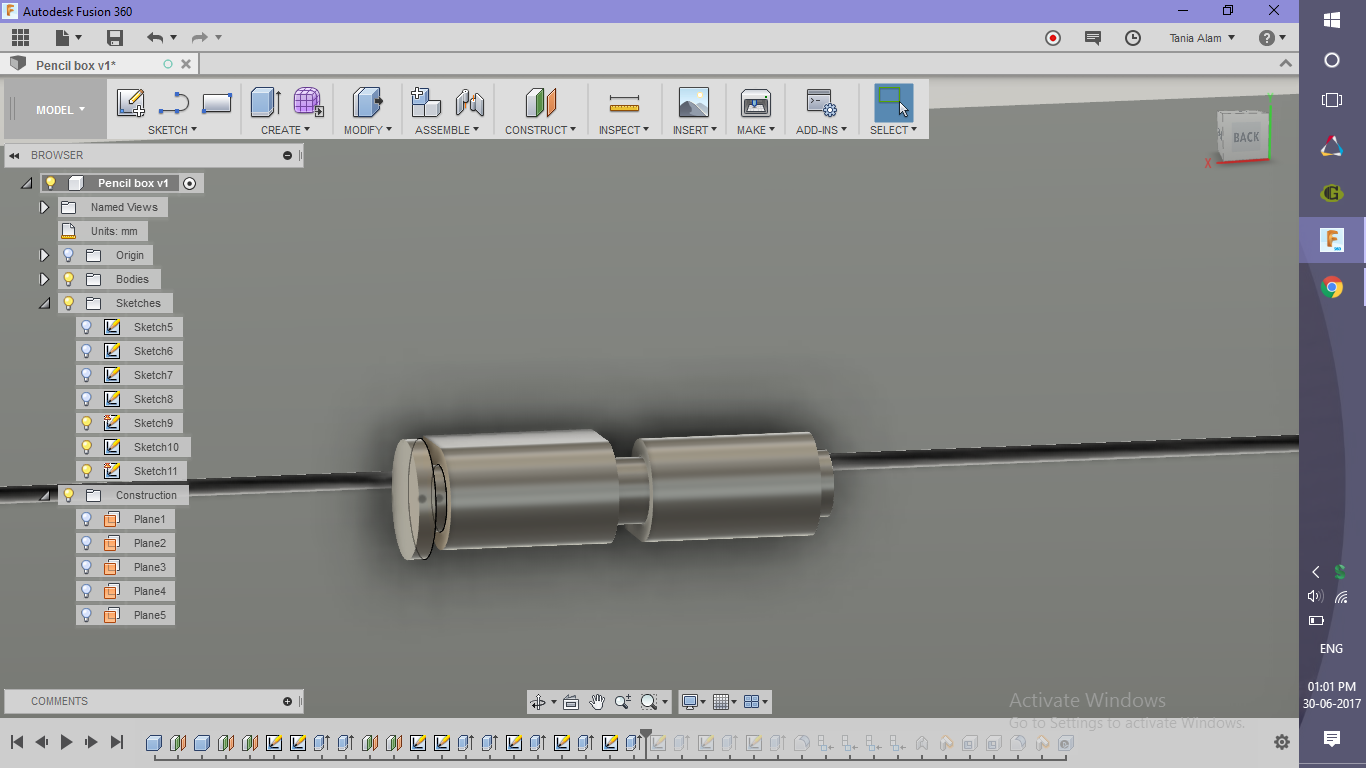Open the MODIFY menu
1366x768 pixels.
point(367,130)
